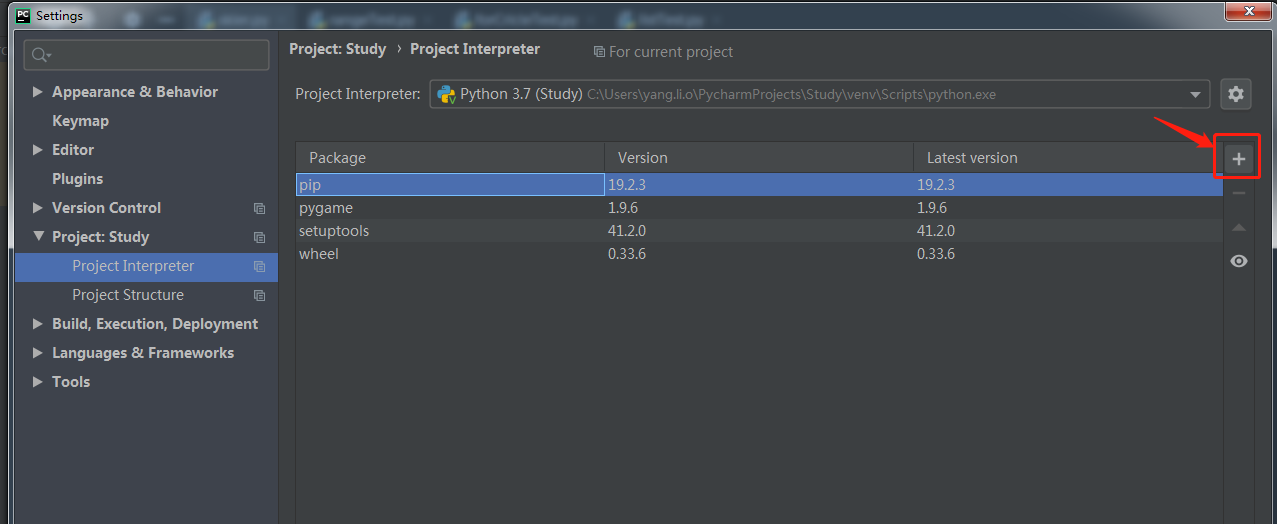This screenshot has height=524, width=1277.
Task: Expand Build, Execution, Deployment section
Action: (x=38, y=323)
